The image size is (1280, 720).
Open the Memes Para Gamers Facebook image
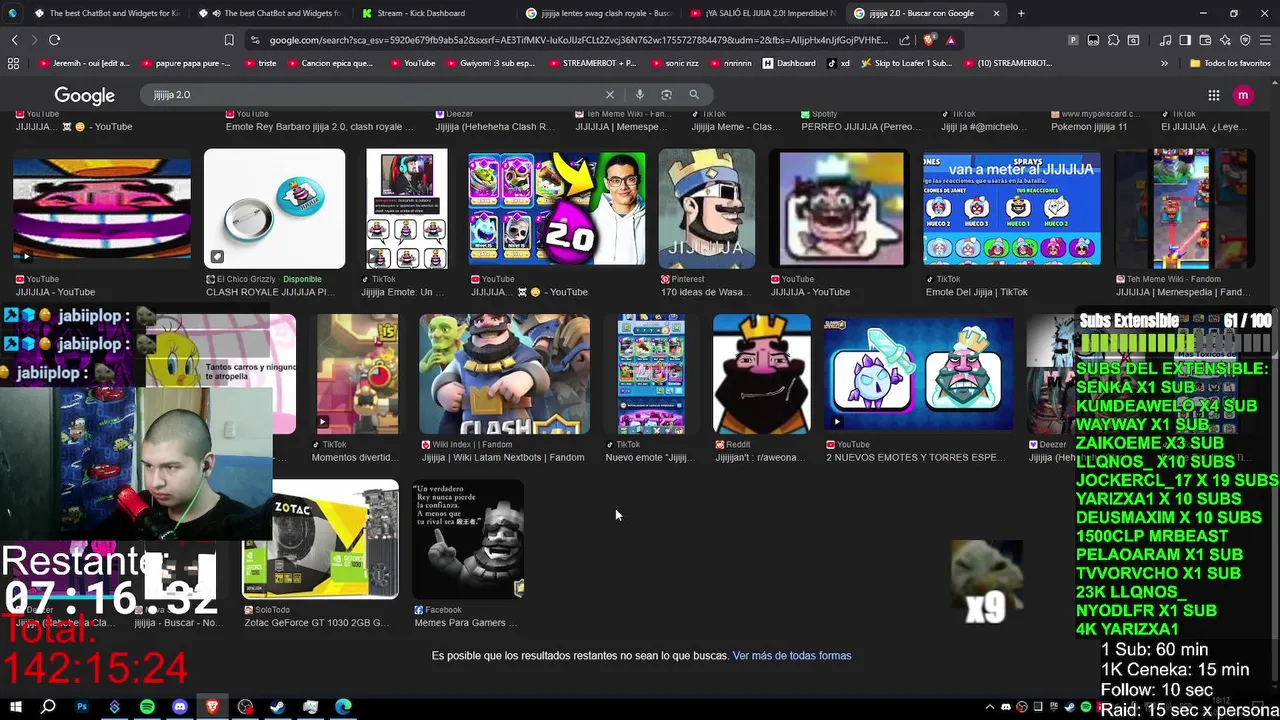pyautogui.click(x=469, y=539)
